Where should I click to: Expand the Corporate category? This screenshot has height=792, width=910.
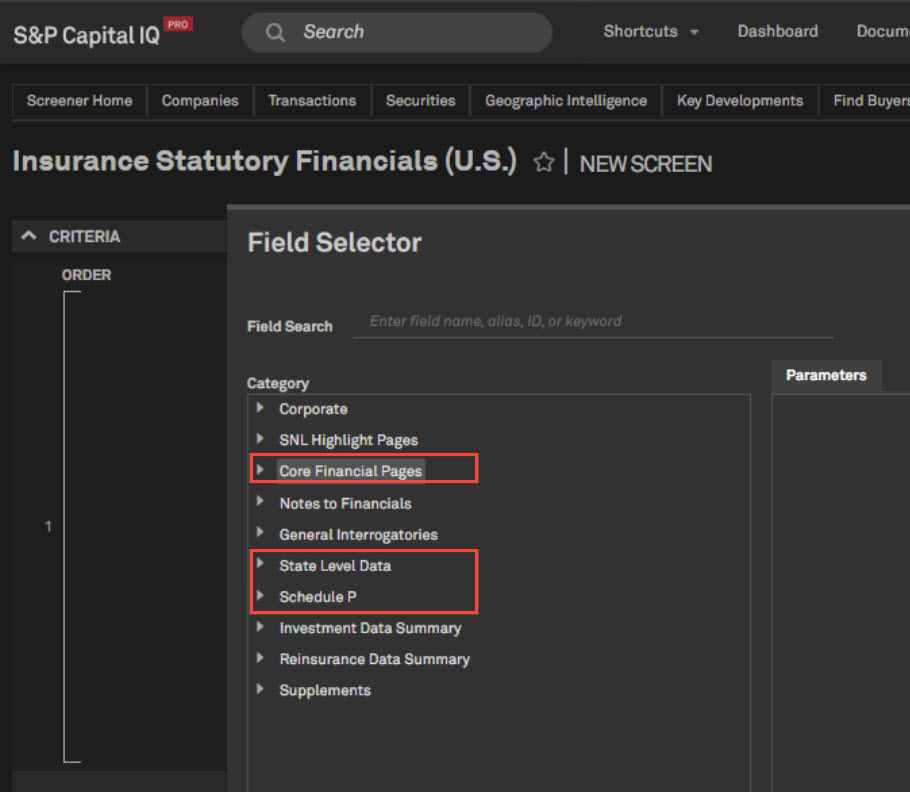[x=260, y=408]
